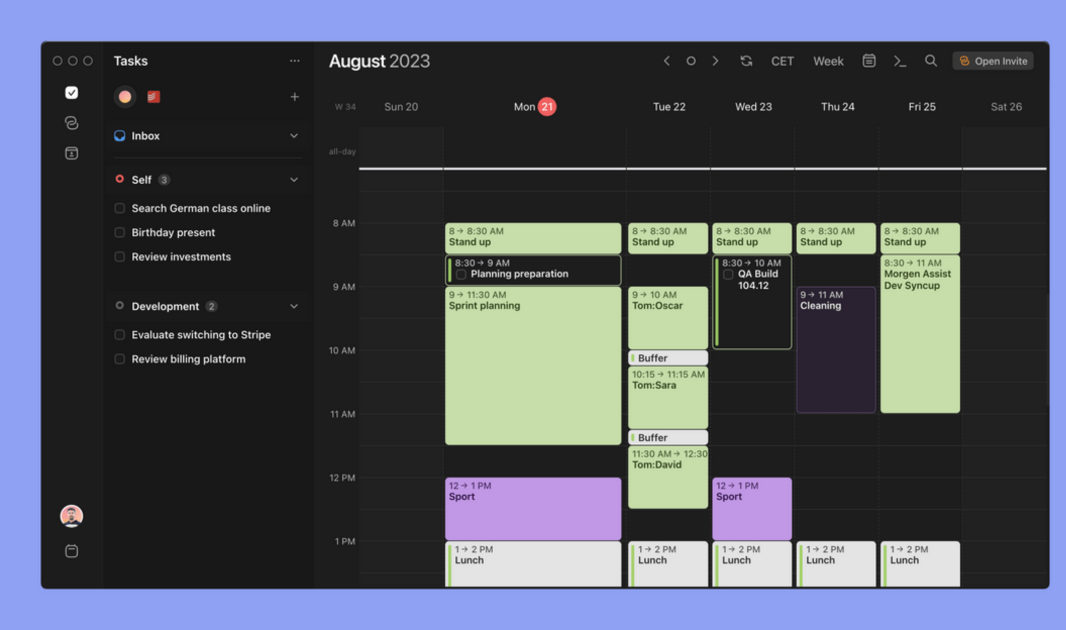Collapse the Development section

pyautogui.click(x=294, y=306)
